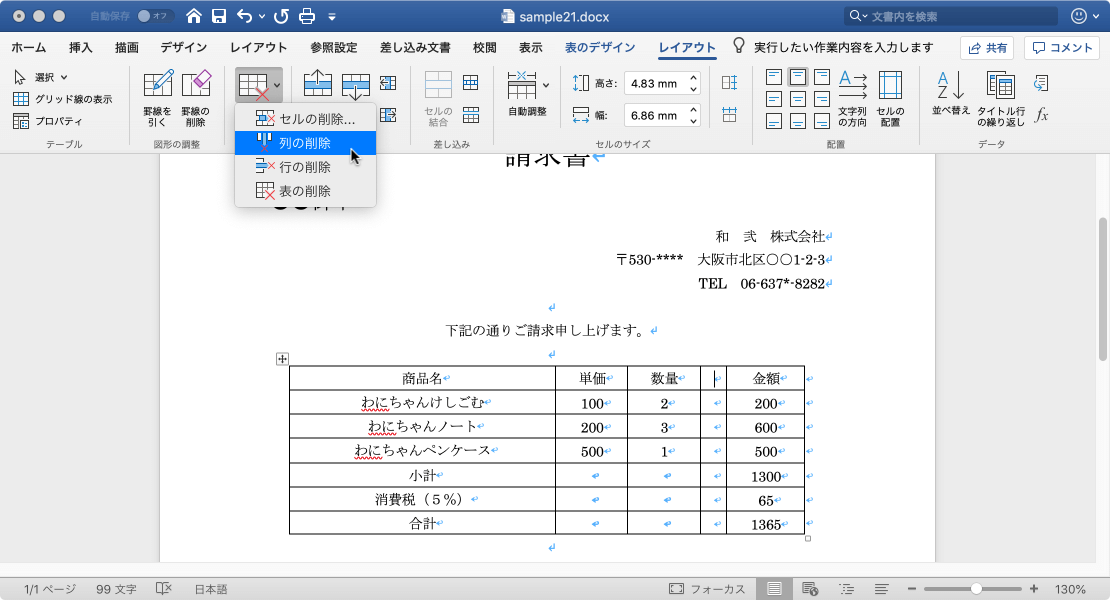Screen dimensions: 1110x600
Task: Open the Review (校閲) tab
Action: [484, 47]
